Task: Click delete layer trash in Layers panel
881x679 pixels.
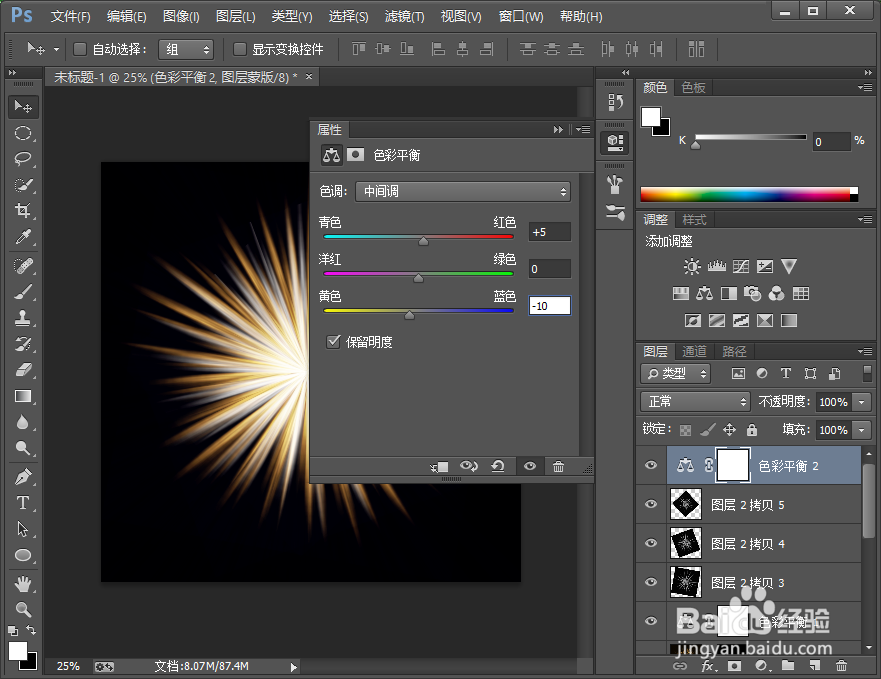Action: coord(841,666)
